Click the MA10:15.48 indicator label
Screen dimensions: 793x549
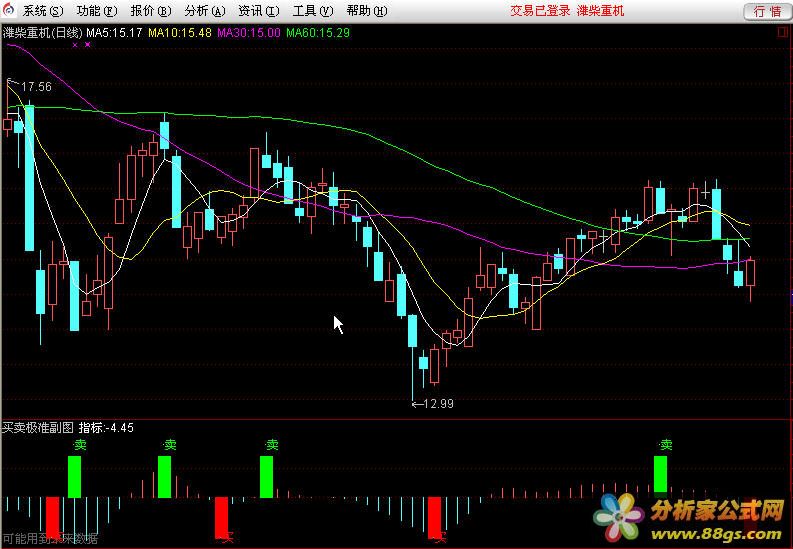(180, 33)
